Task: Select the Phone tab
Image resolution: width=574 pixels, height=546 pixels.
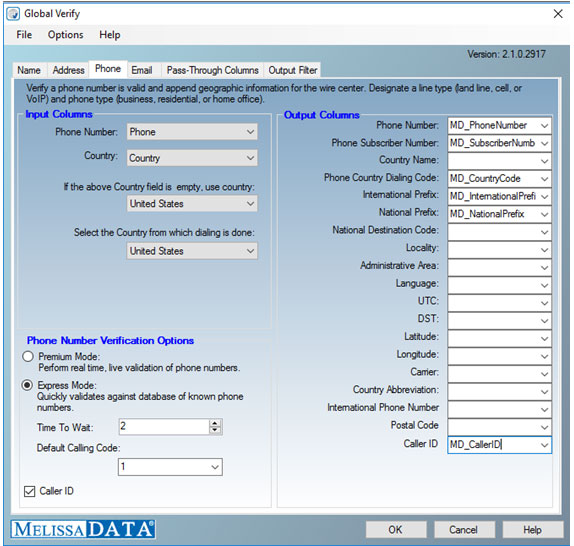Action: pyautogui.click(x=108, y=69)
